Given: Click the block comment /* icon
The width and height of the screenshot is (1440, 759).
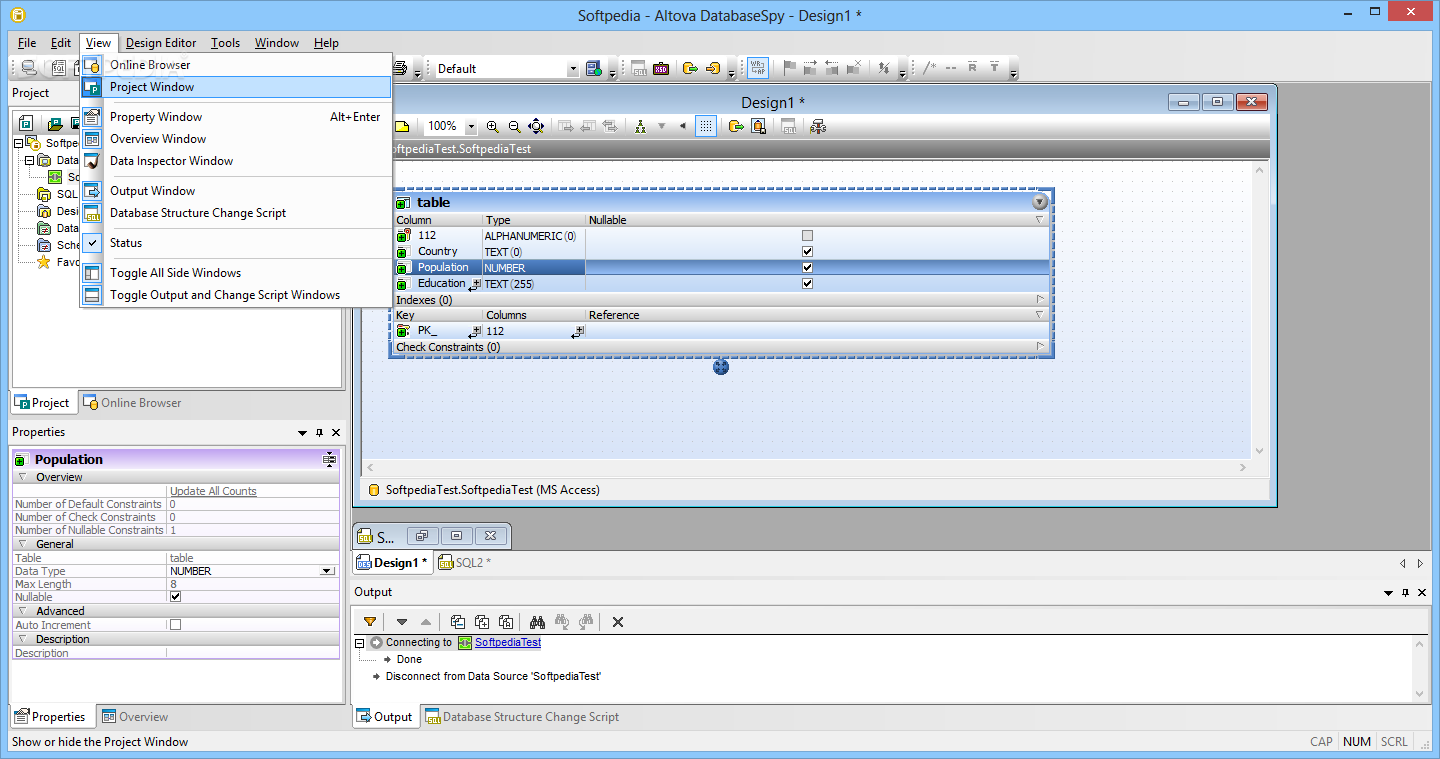Looking at the screenshot, I should [929, 68].
